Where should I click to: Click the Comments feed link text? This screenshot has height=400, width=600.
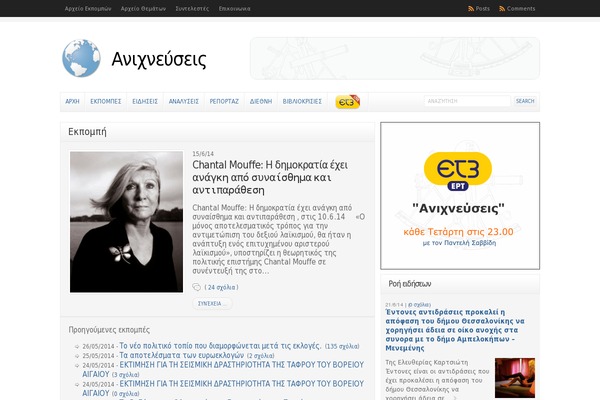pos(521,8)
